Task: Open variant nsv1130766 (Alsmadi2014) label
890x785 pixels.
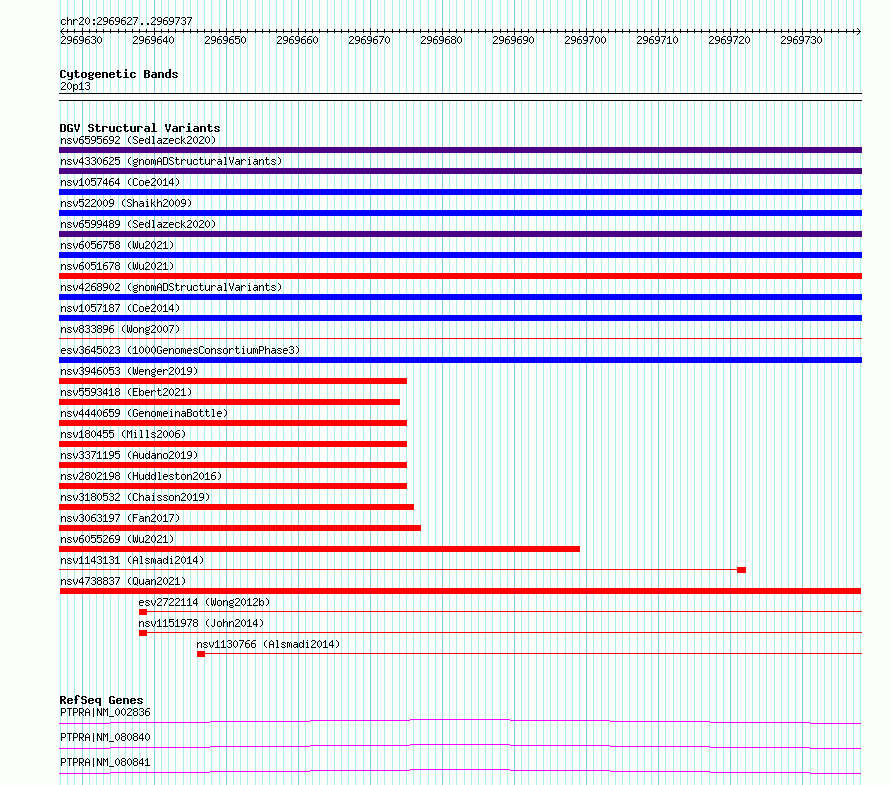Action: 268,644
